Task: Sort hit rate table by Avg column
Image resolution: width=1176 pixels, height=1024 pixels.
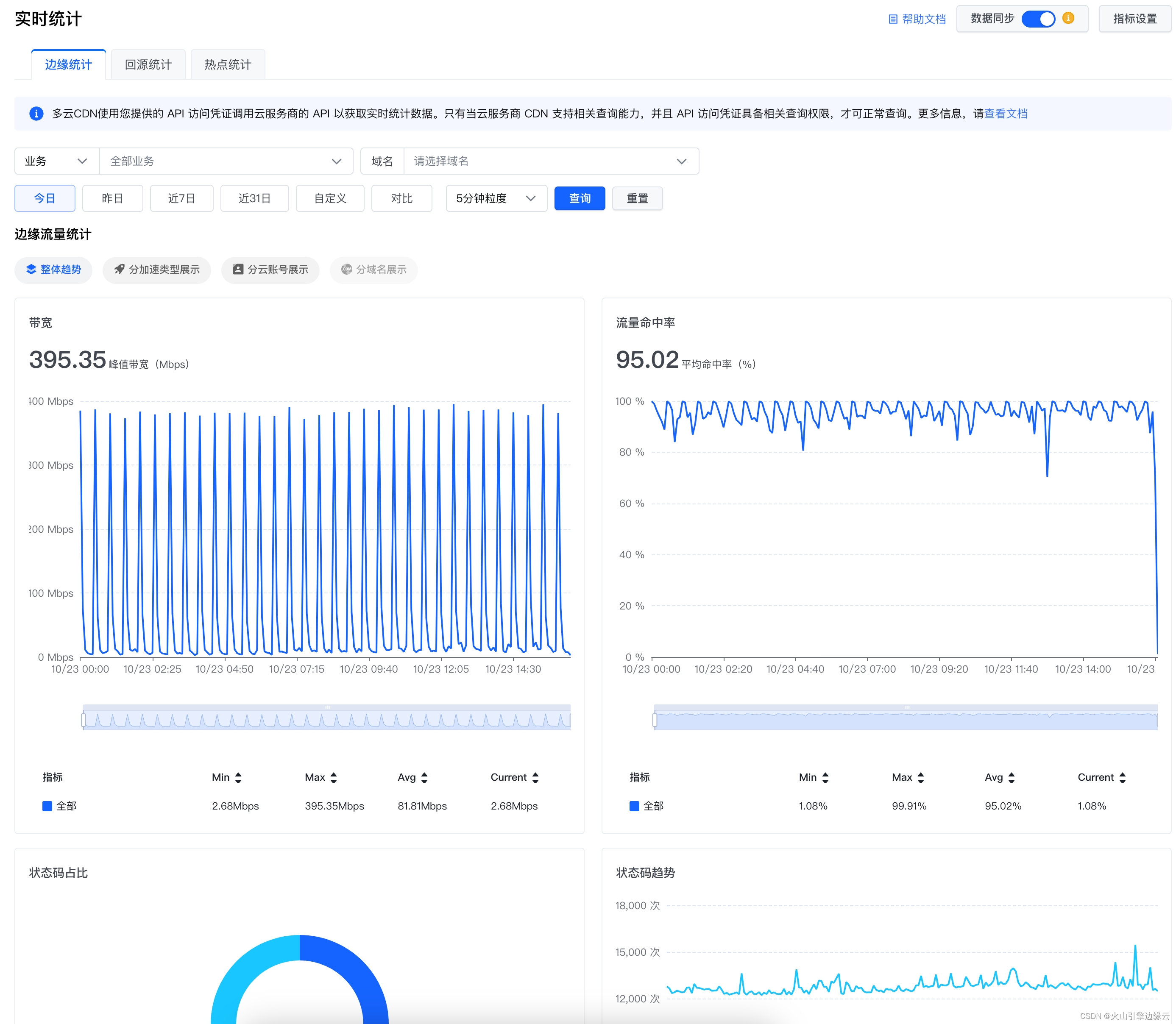Action: tap(1012, 778)
